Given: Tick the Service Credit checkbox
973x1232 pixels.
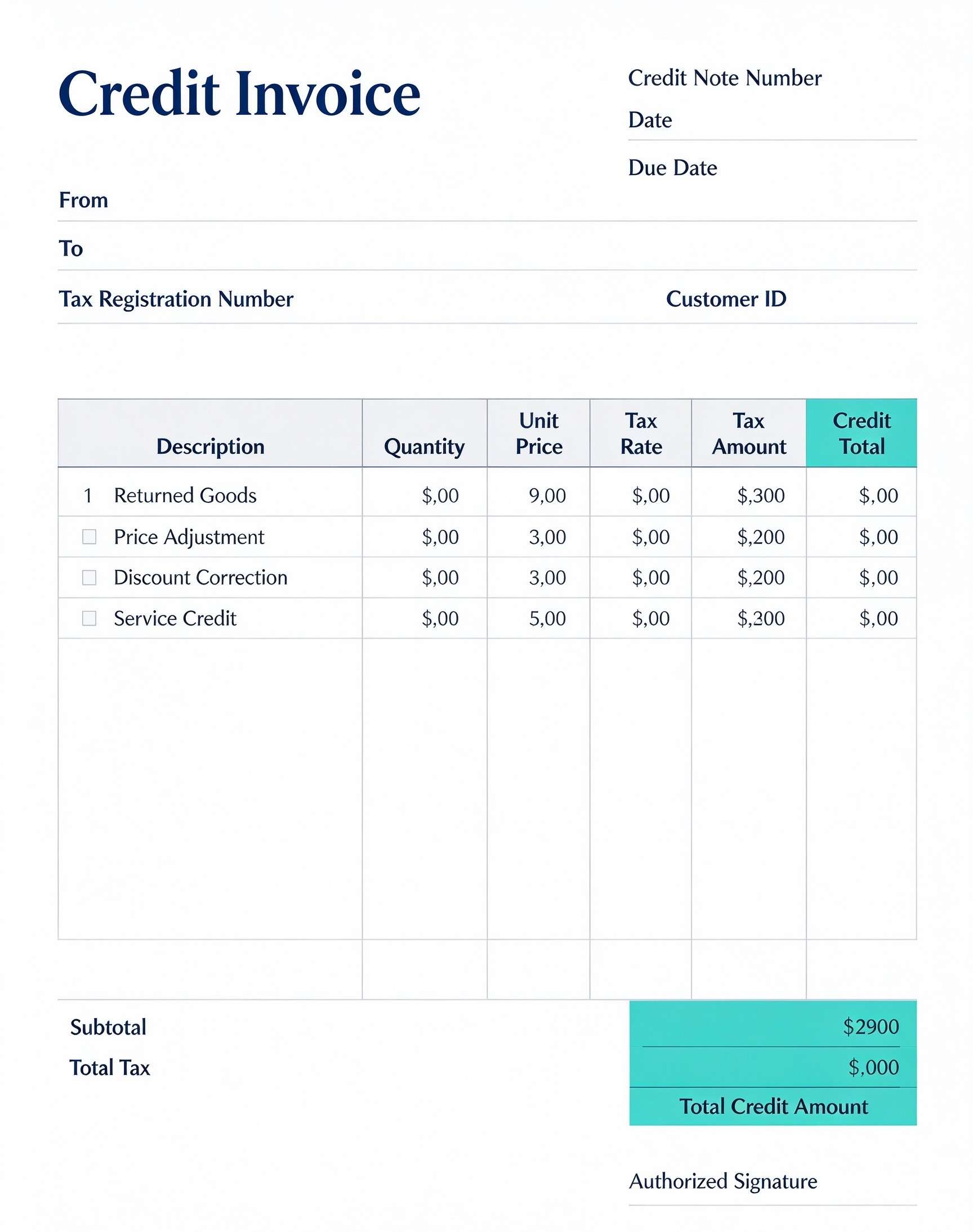Looking at the screenshot, I should [x=90, y=618].
